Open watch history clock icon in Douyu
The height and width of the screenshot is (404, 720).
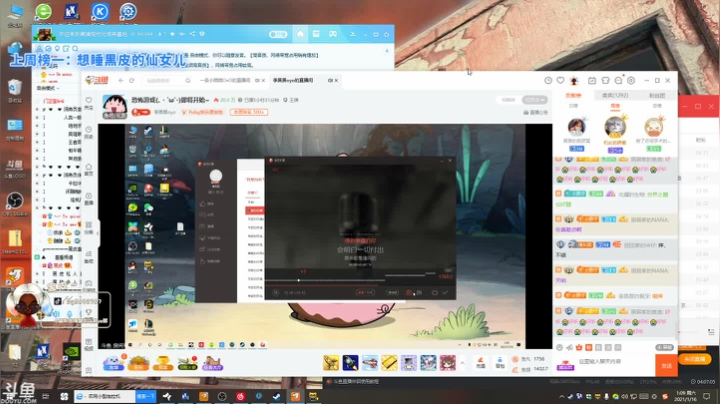click(x=548, y=80)
